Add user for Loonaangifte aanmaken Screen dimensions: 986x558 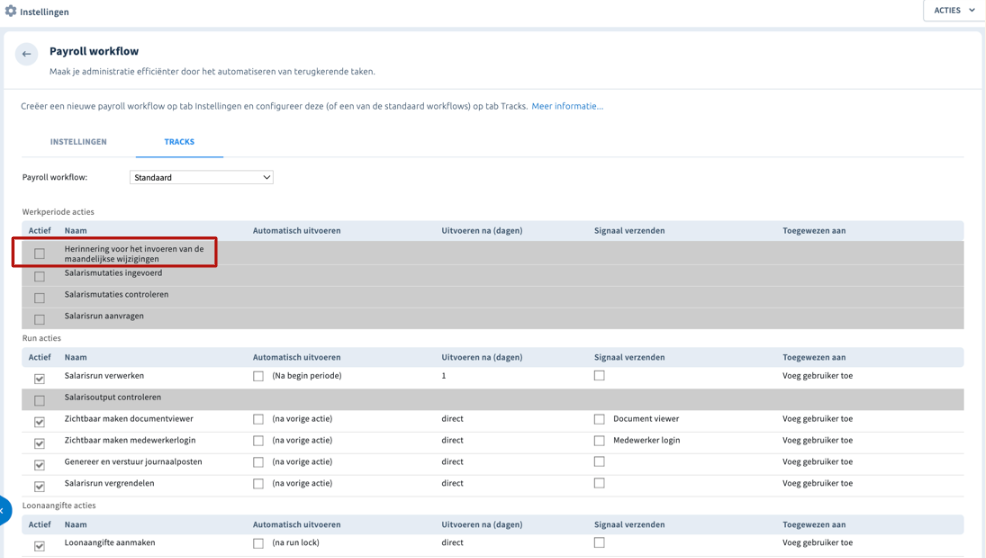point(817,542)
